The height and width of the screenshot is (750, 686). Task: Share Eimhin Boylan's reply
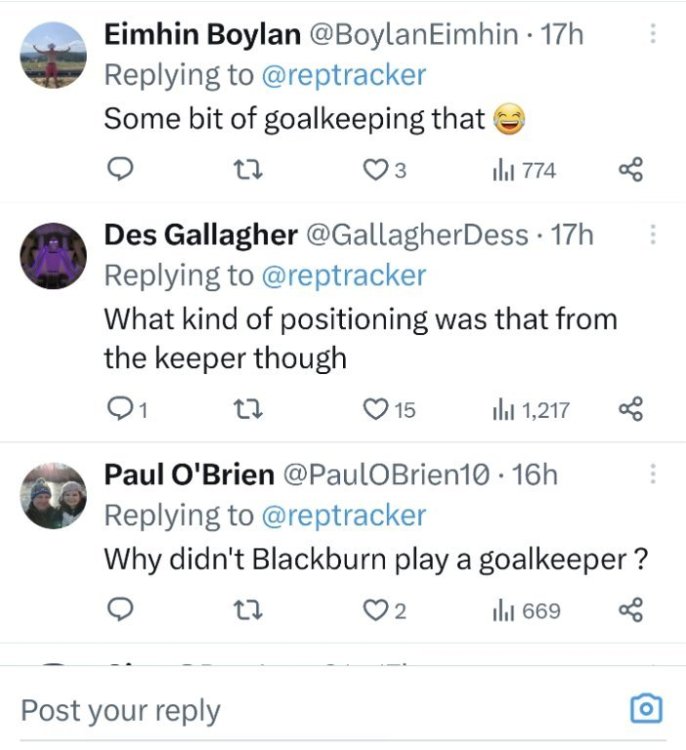tap(630, 171)
